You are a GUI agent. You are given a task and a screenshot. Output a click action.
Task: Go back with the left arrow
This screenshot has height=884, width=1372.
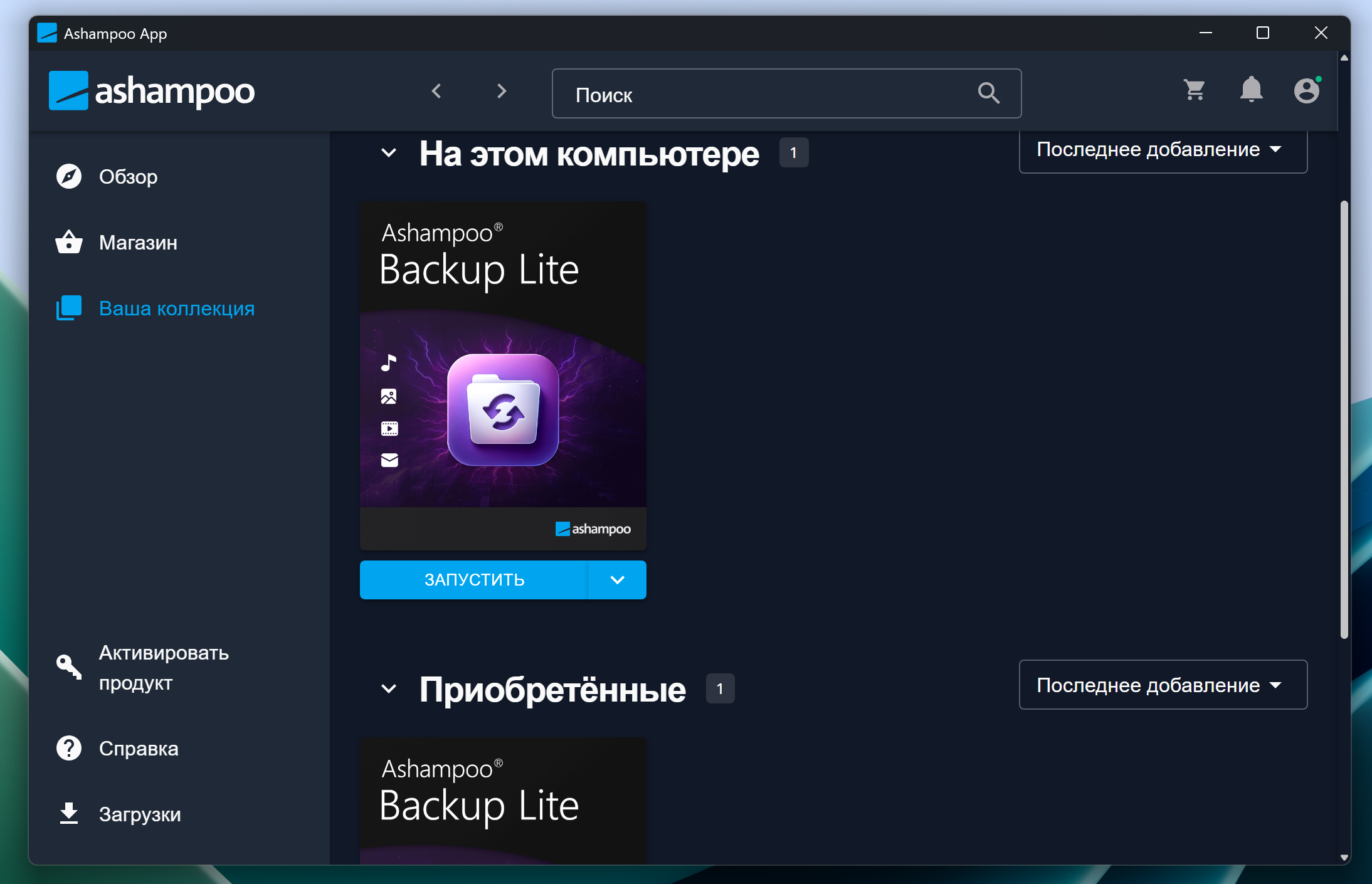(437, 92)
